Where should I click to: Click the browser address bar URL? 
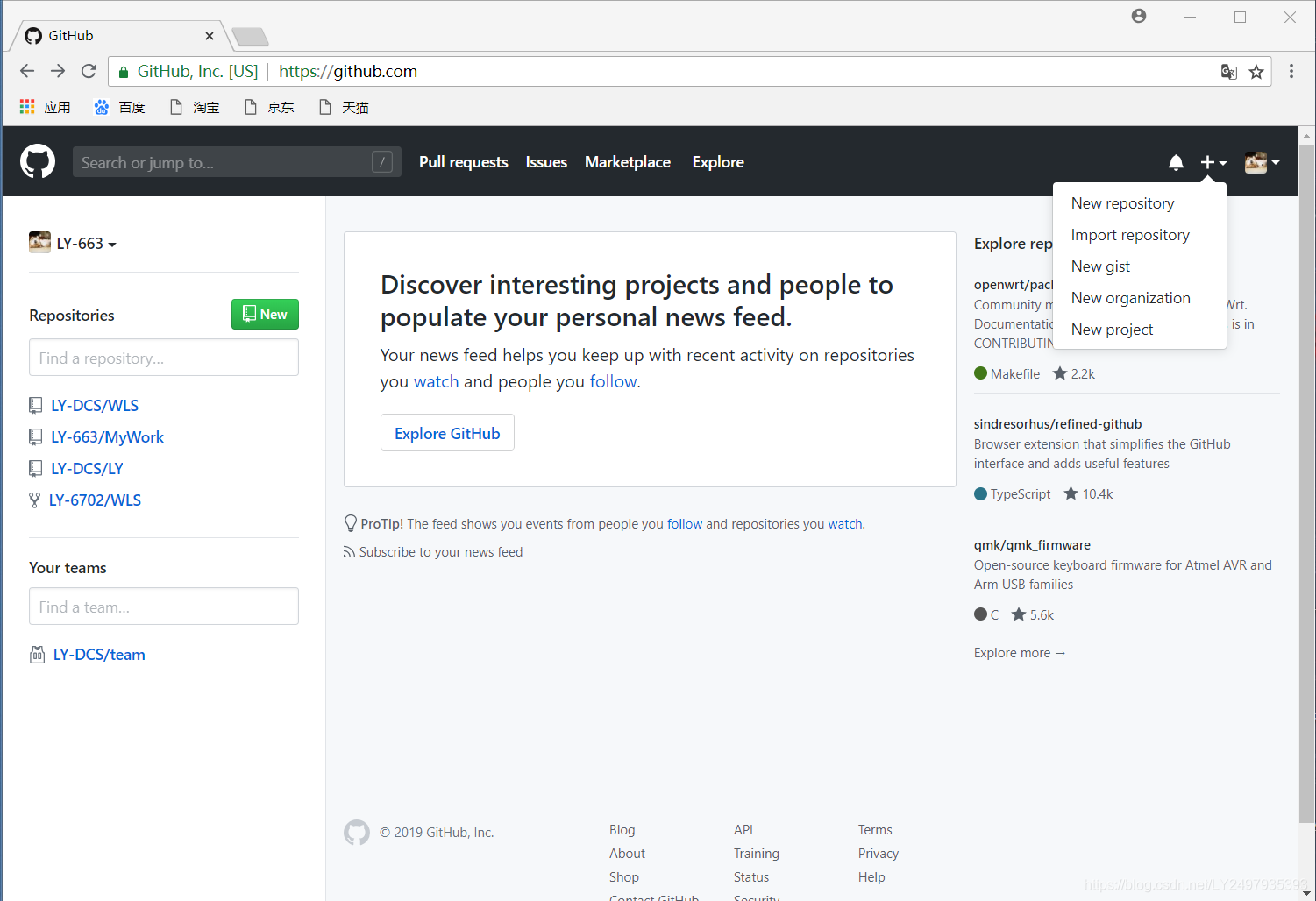coord(348,72)
